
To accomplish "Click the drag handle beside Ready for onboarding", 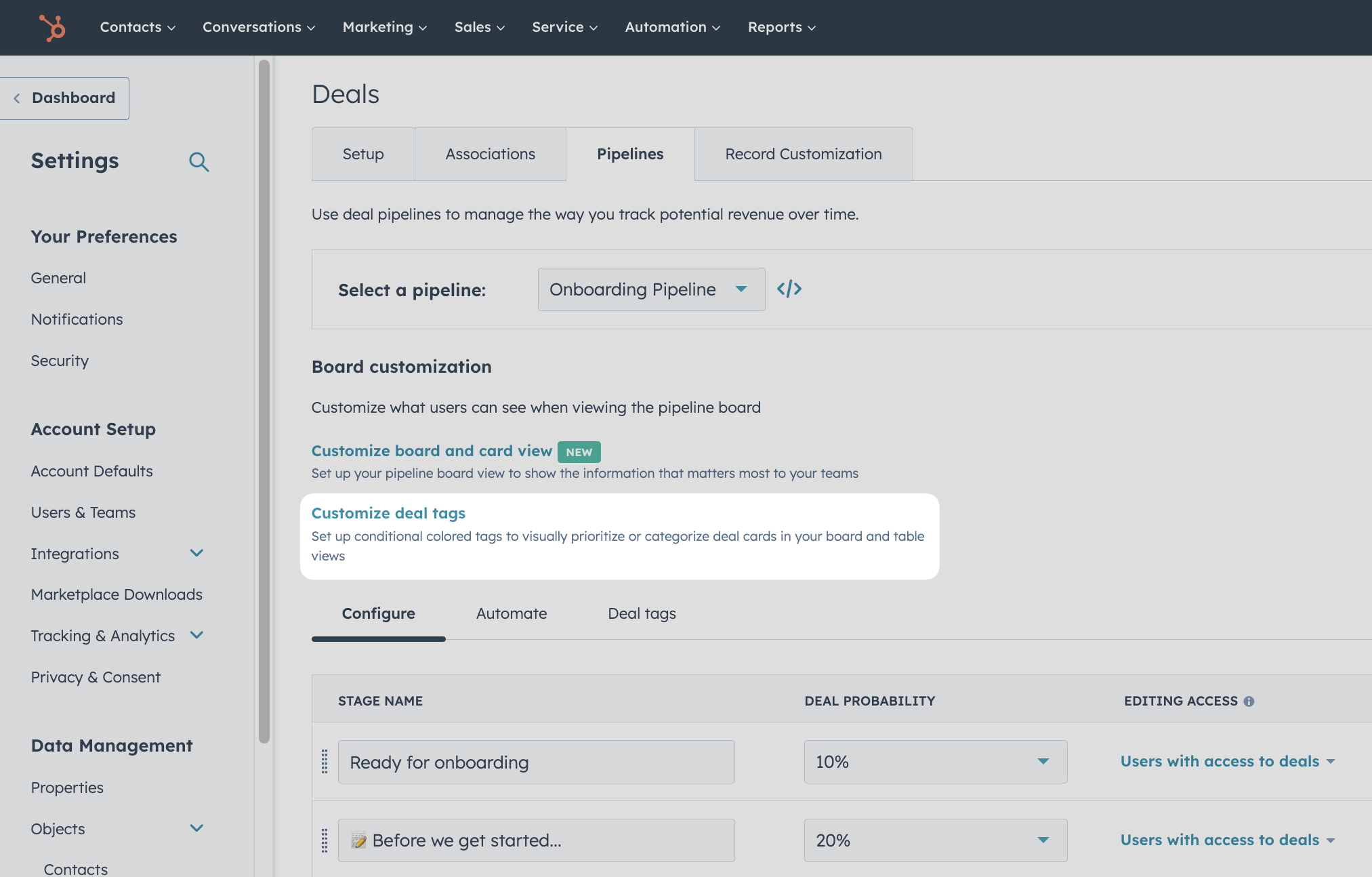I will pos(324,761).
